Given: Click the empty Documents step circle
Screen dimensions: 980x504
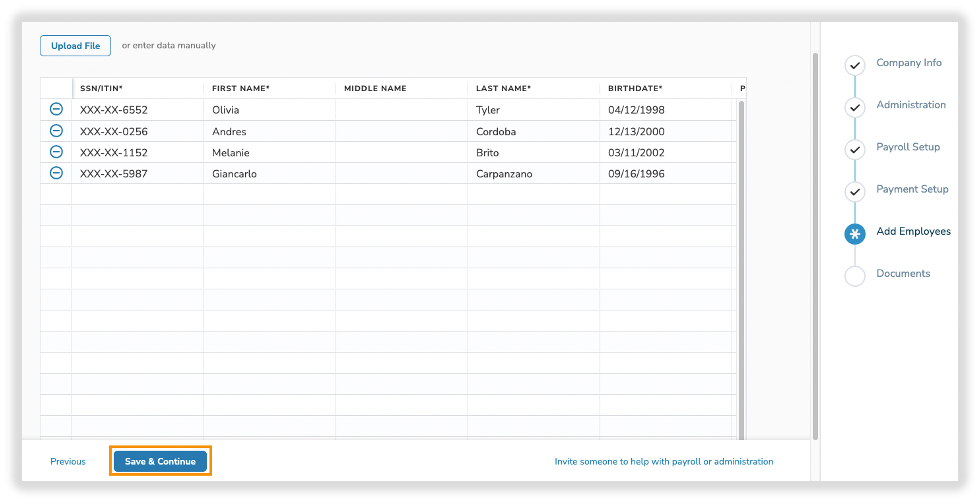Looking at the screenshot, I should (x=854, y=276).
